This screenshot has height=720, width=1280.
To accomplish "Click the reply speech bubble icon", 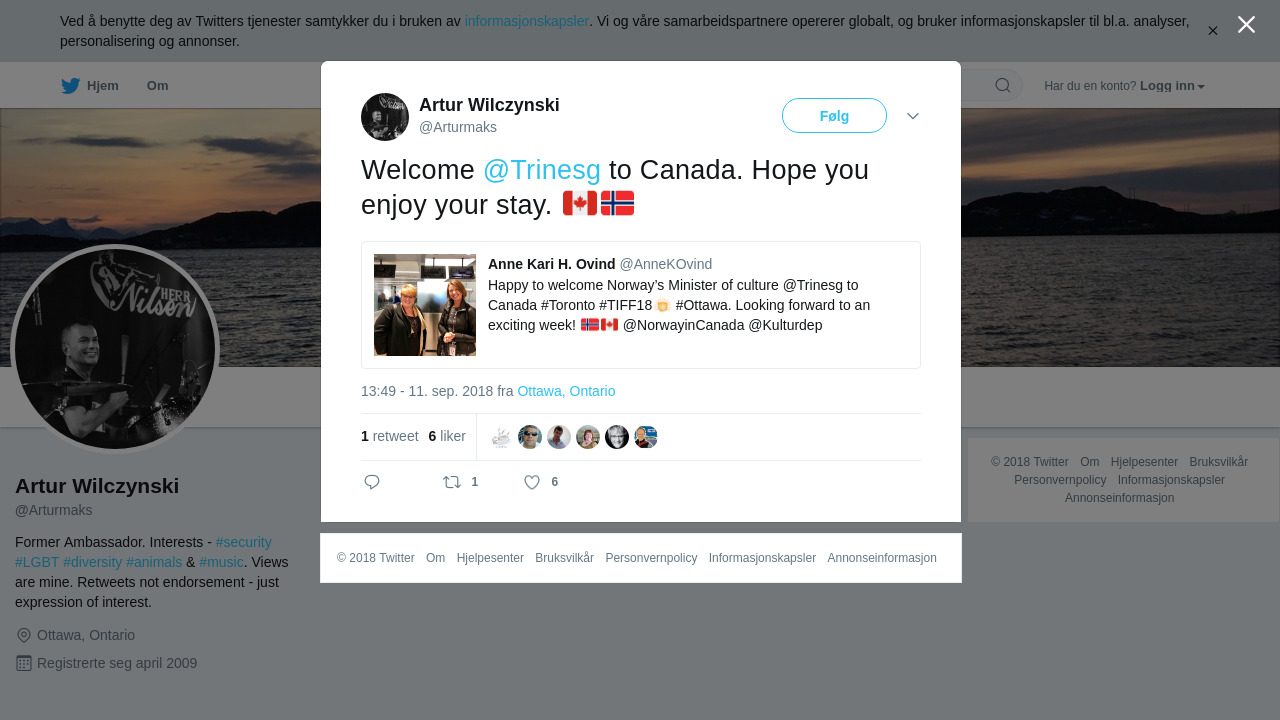I will (372, 482).
